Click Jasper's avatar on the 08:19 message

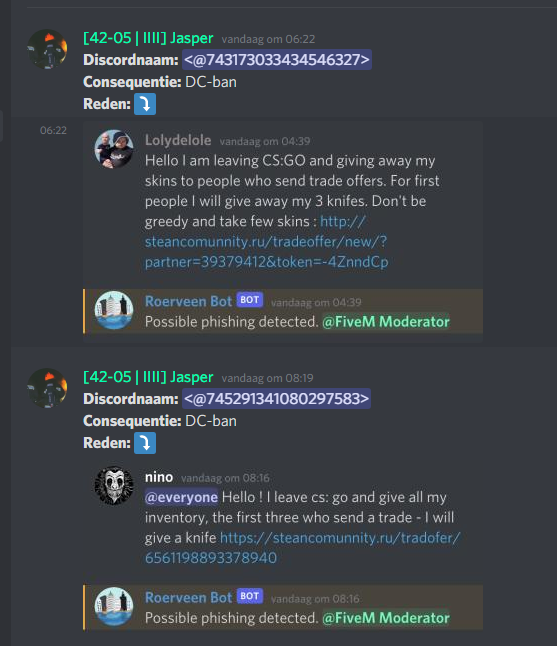click(47, 388)
